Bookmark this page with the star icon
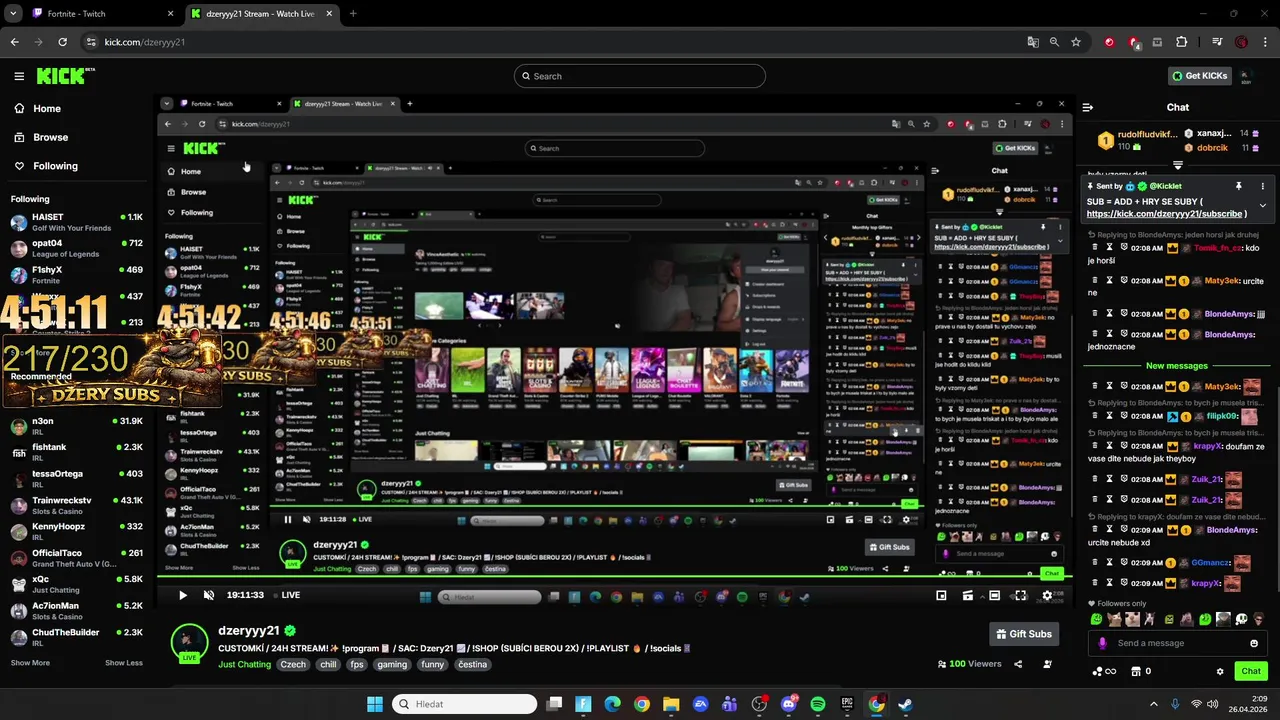This screenshot has height=720, width=1280. tap(1076, 42)
